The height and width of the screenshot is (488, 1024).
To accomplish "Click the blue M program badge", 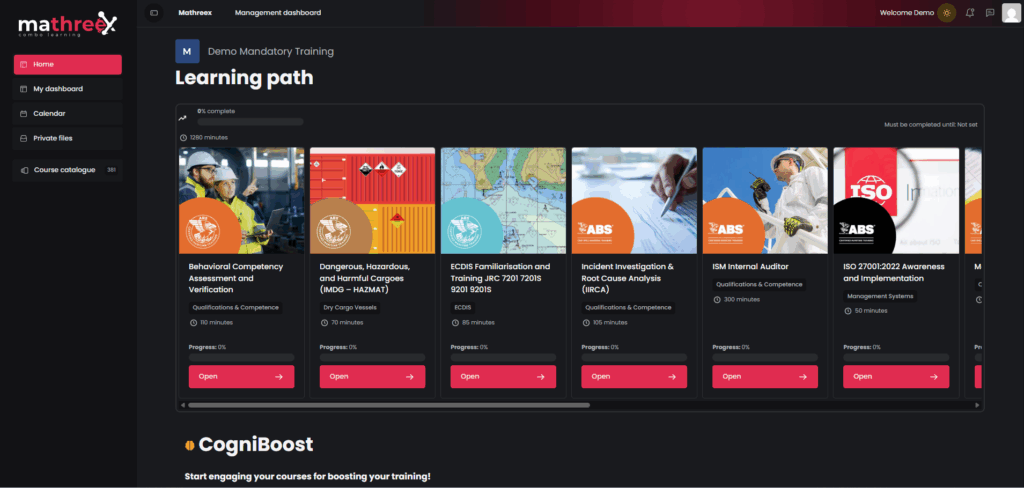I will [187, 51].
